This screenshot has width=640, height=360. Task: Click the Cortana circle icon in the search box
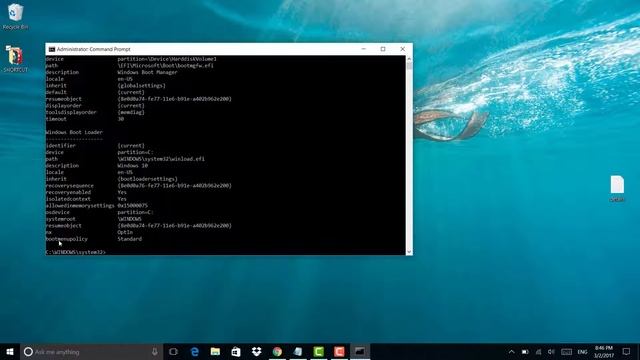point(28,351)
